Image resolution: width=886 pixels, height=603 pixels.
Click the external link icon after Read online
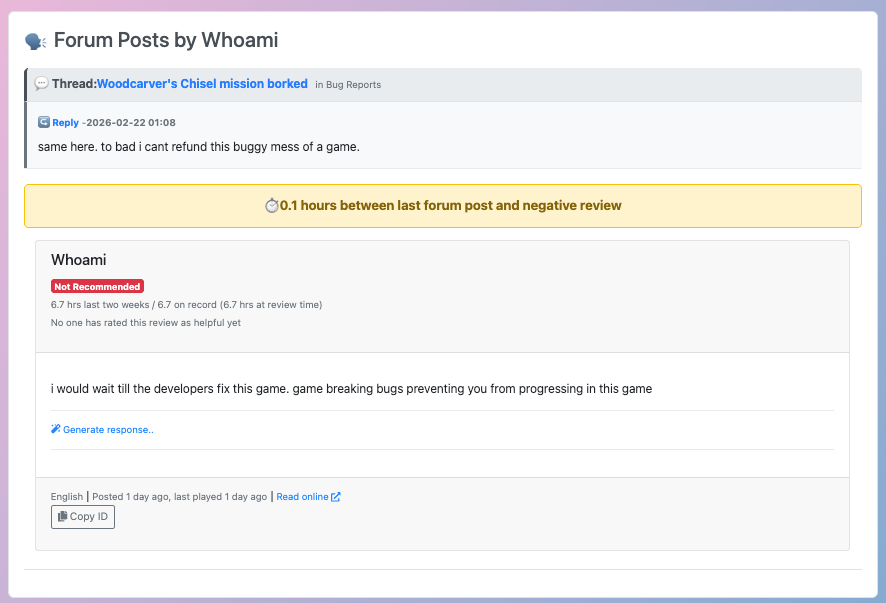pos(336,497)
